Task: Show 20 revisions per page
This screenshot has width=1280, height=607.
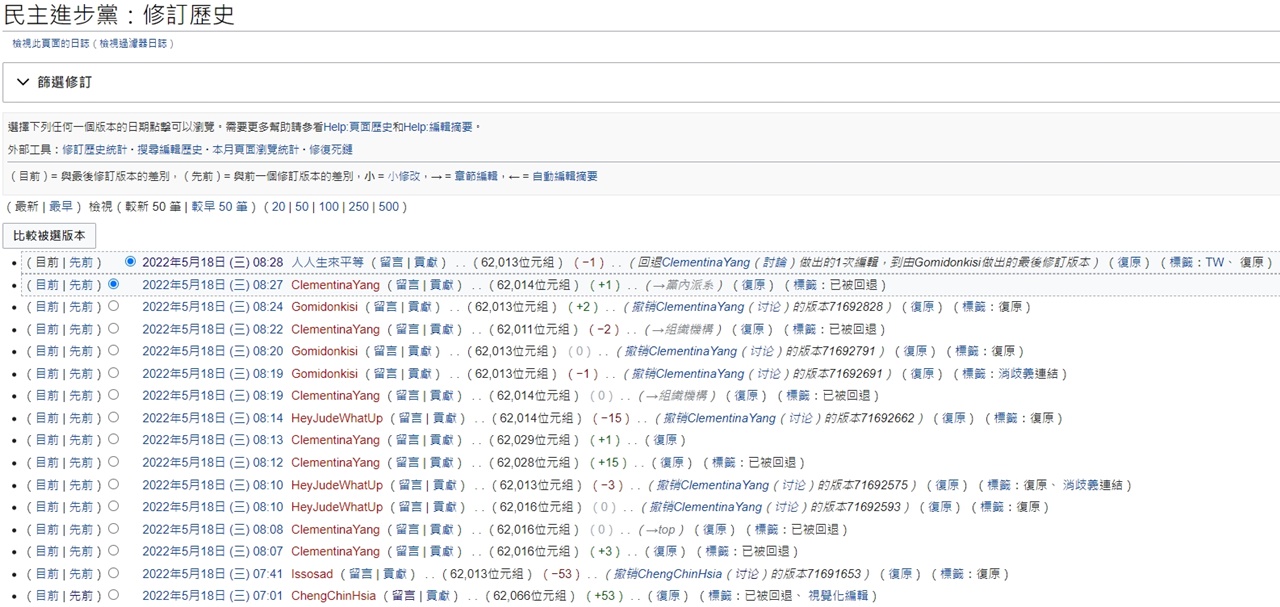Action: click(x=278, y=207)
